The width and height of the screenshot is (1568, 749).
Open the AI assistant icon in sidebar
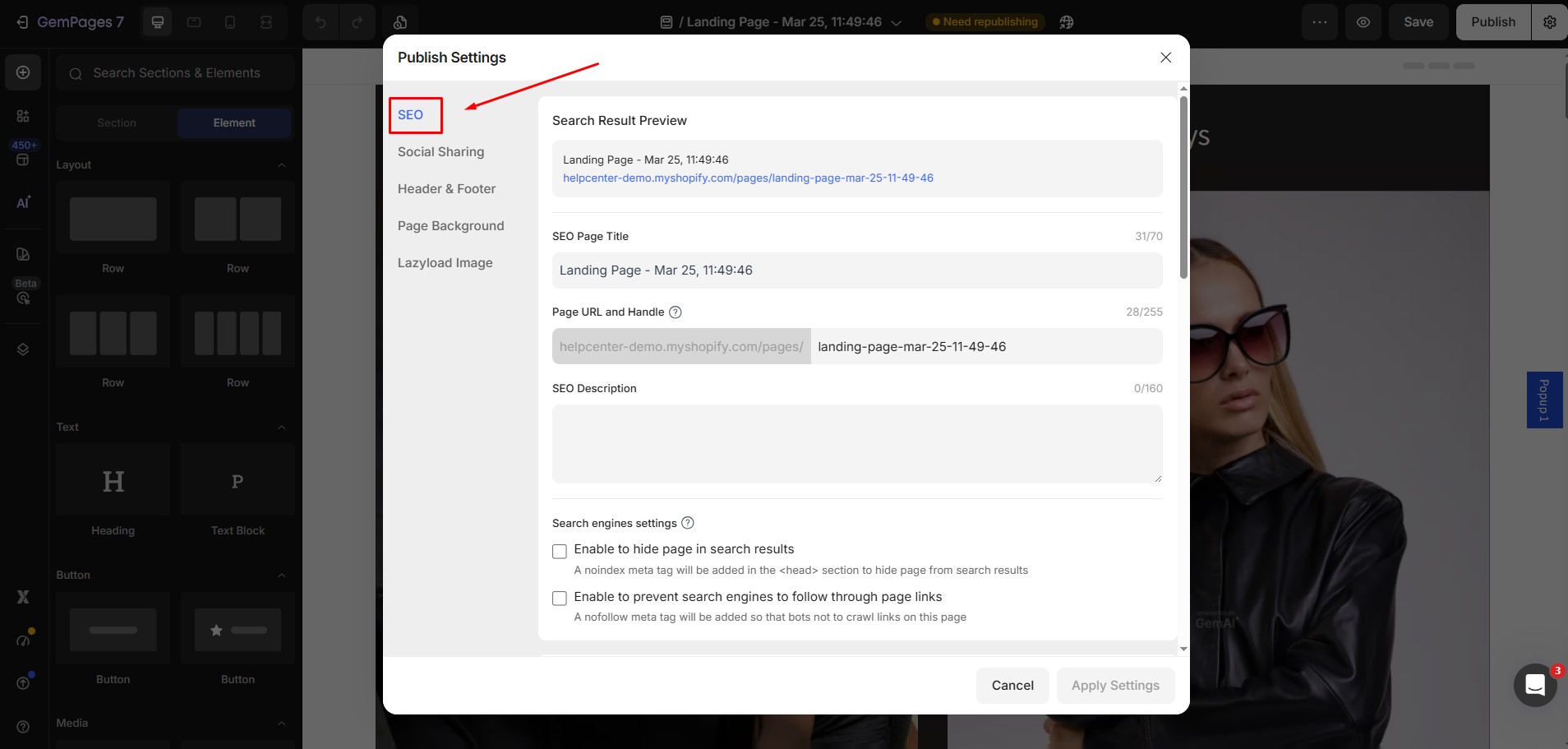click(x=23, y=202)
